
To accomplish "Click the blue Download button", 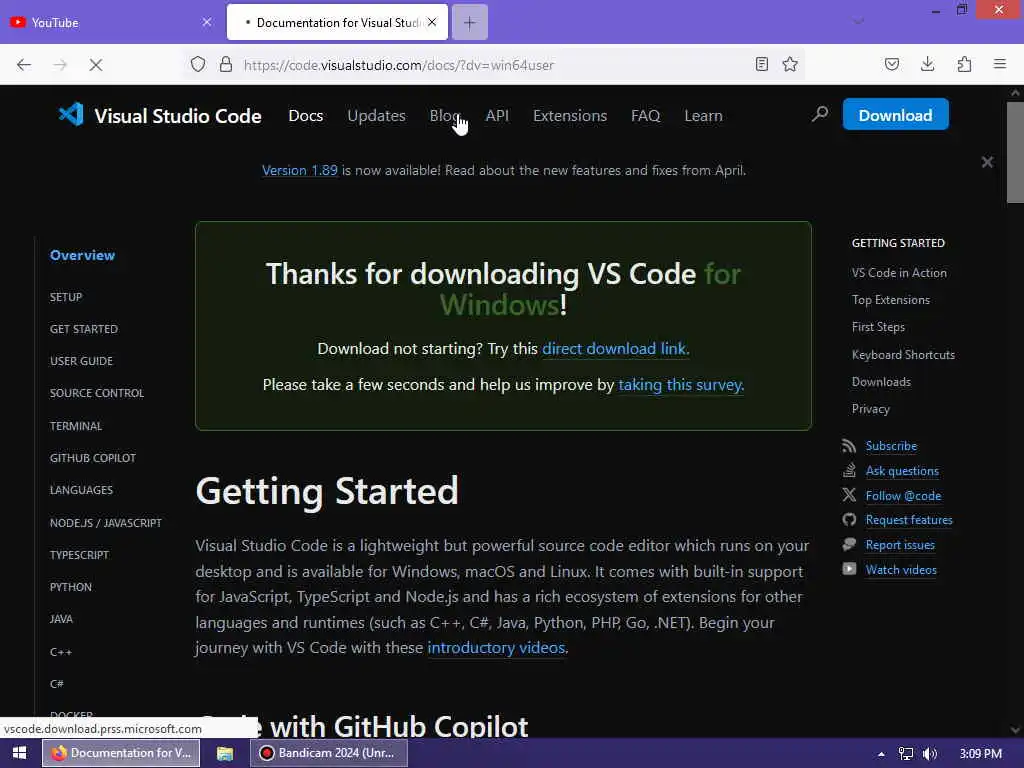I will click(x=895, y=114).
